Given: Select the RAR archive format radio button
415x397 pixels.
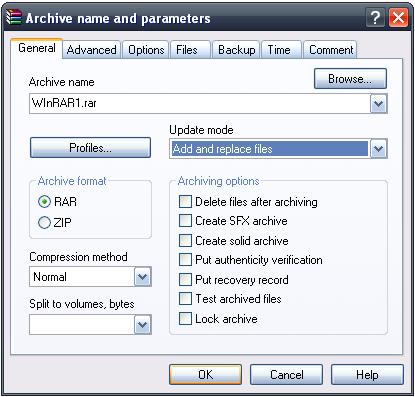Looking at the screenshot, I should (44, 202).
